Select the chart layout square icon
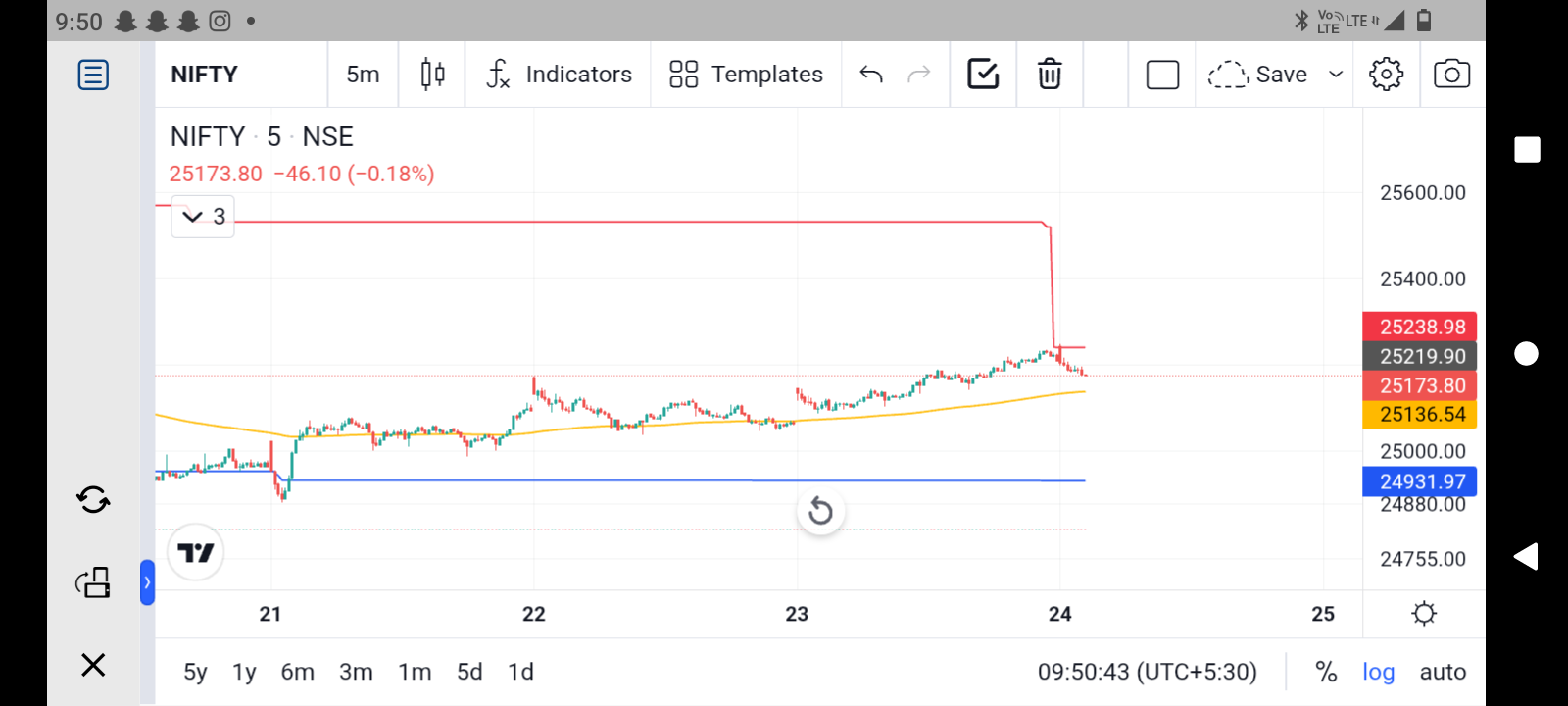Screen dimensions: 1568x706 click(1162, 75)
